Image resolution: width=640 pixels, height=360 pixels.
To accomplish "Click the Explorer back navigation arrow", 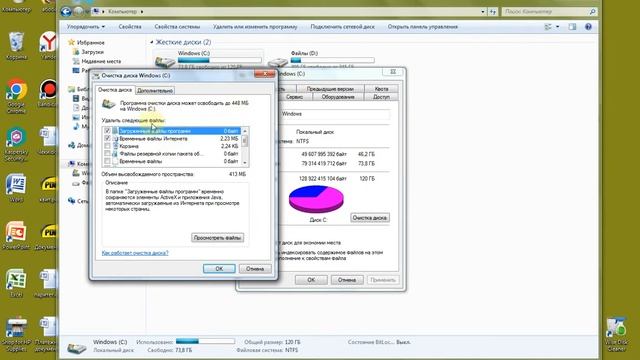I will tap(66, 12).
